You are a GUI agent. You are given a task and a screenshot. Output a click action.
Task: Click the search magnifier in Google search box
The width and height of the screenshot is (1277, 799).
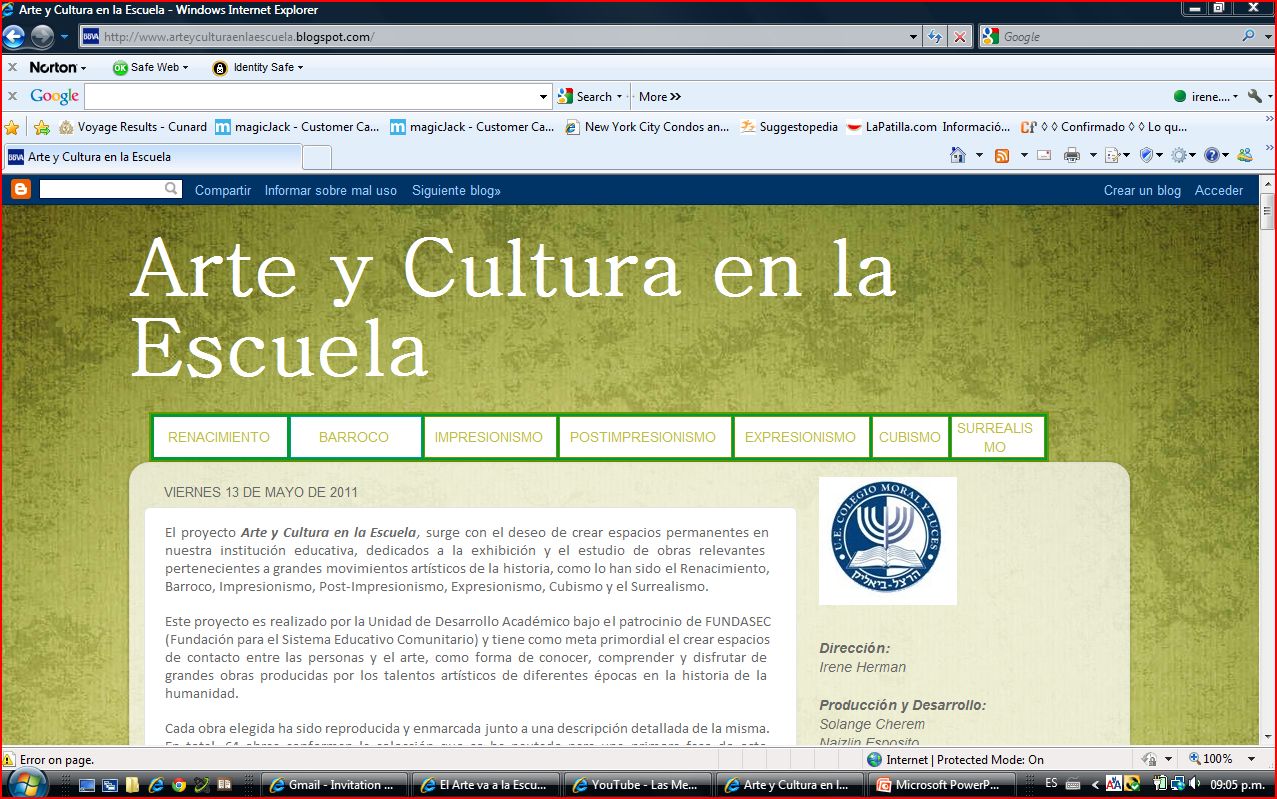1249,36
